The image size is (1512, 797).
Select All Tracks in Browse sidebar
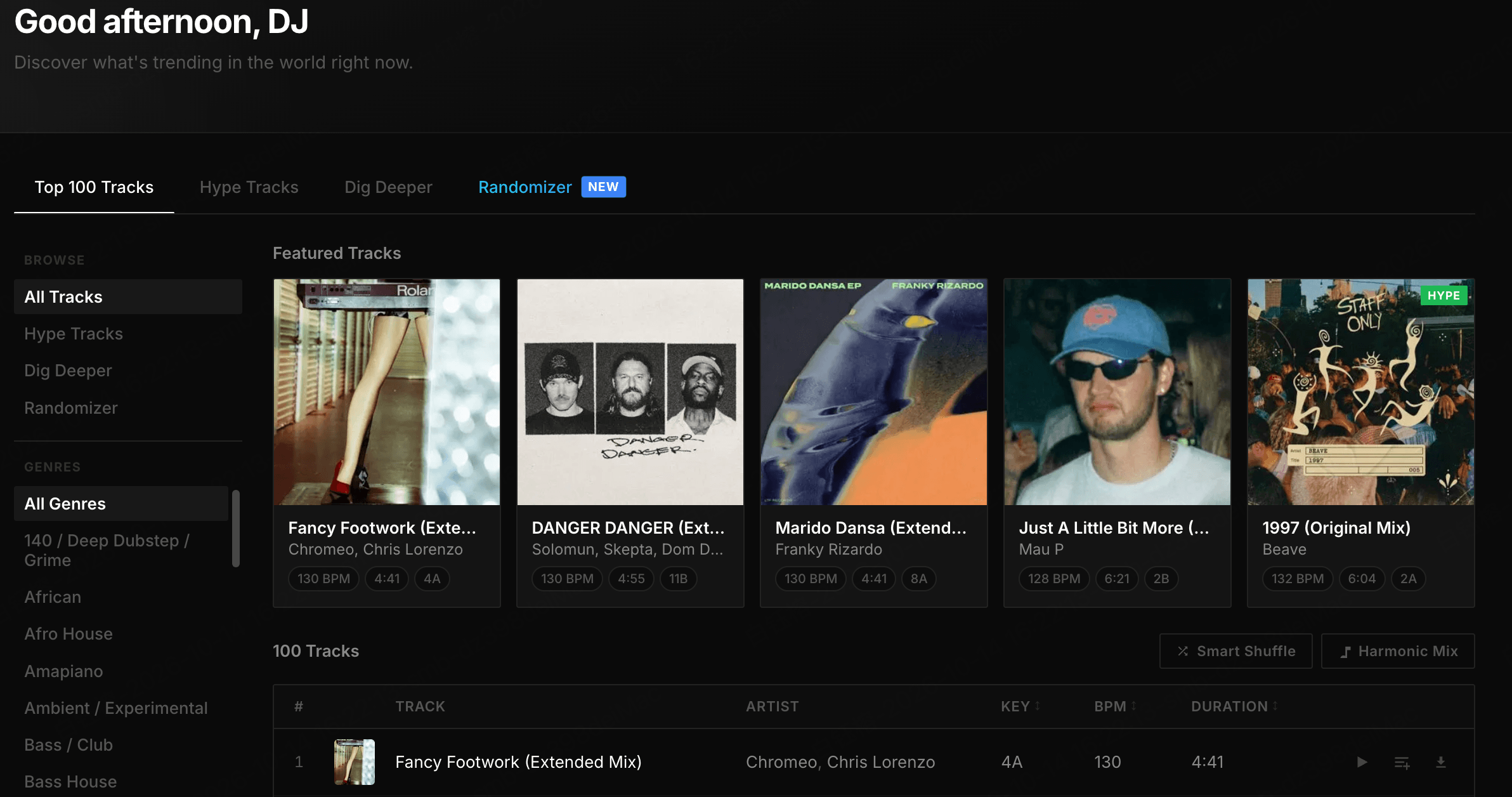point(128,297)
